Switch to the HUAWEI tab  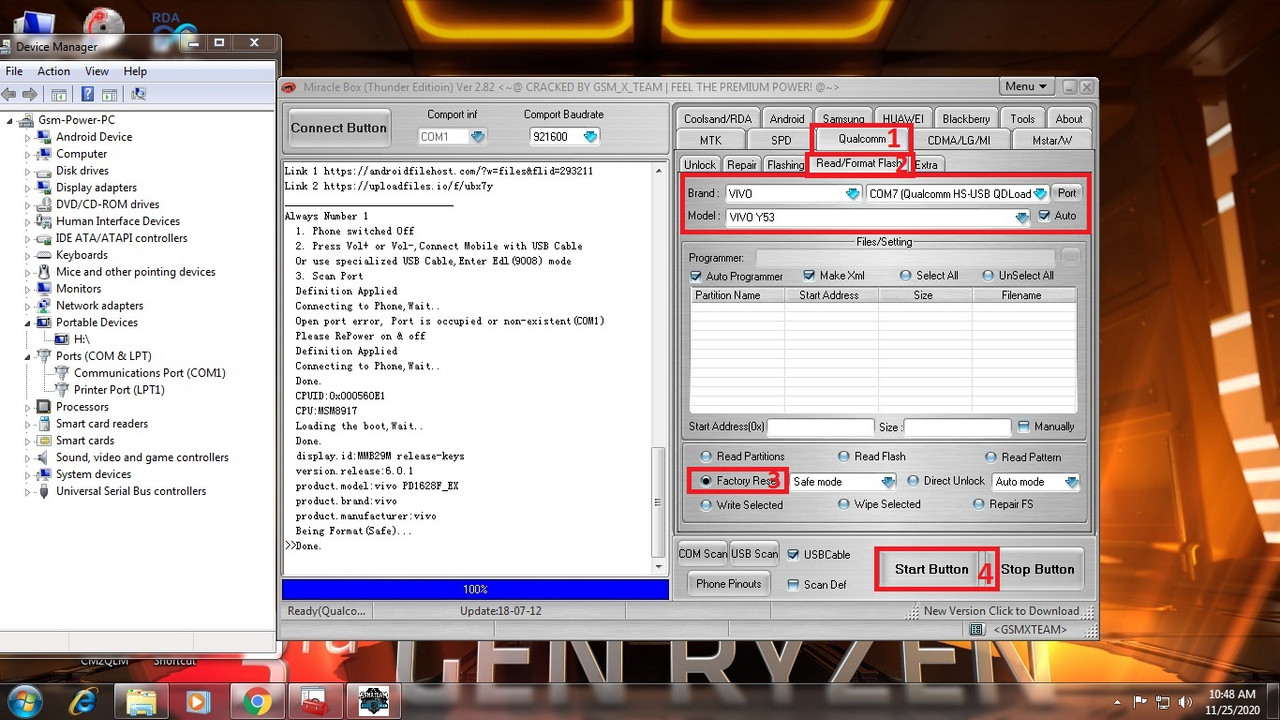(903, 119)
